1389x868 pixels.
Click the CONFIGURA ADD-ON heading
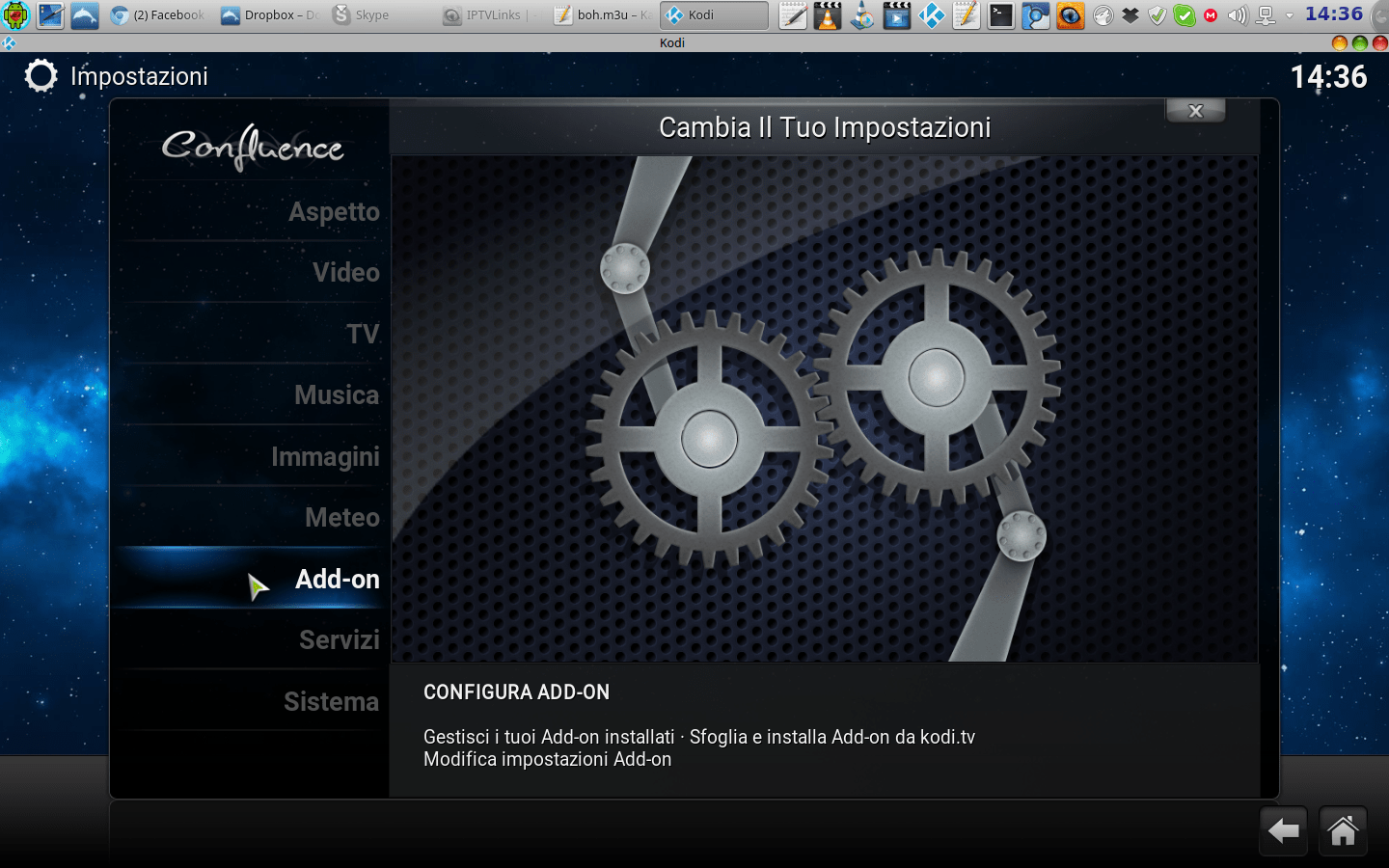[x=516, y=692]
